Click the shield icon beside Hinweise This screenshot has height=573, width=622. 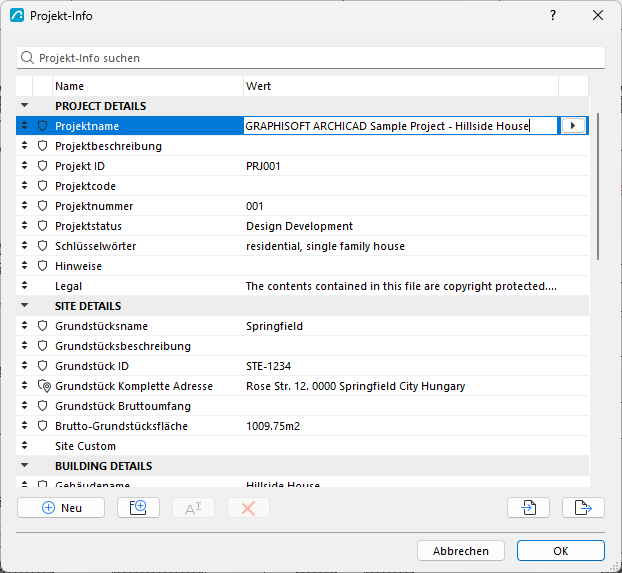coord(42,265)
